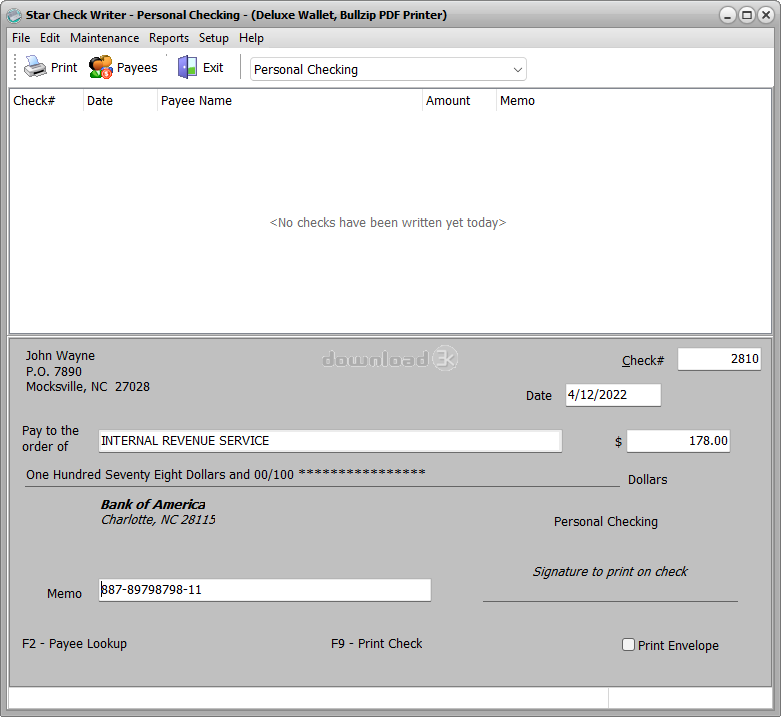Open the Edit menu
781x717 pixels.
coord(50,38)
